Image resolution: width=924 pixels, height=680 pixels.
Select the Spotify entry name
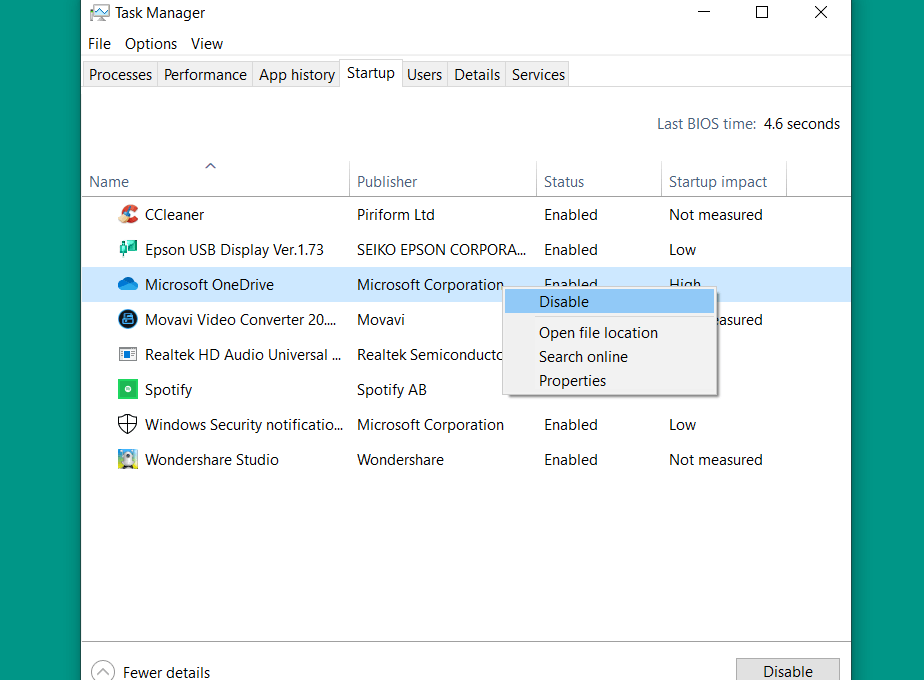point(169,390)
